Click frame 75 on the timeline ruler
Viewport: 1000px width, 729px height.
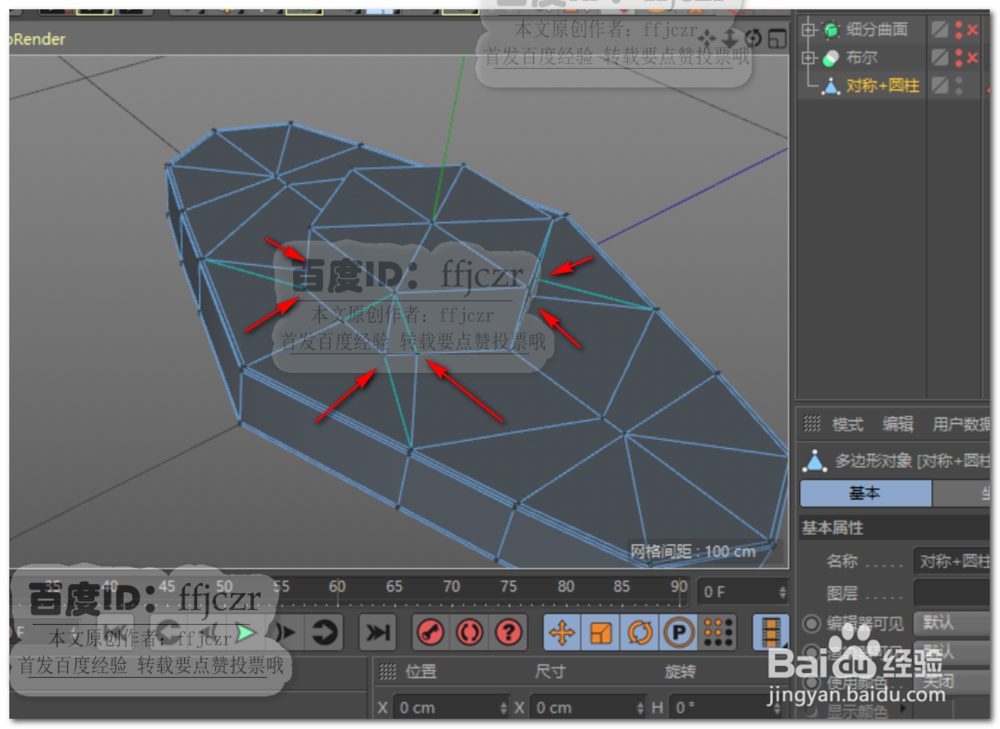pos(508,586)
